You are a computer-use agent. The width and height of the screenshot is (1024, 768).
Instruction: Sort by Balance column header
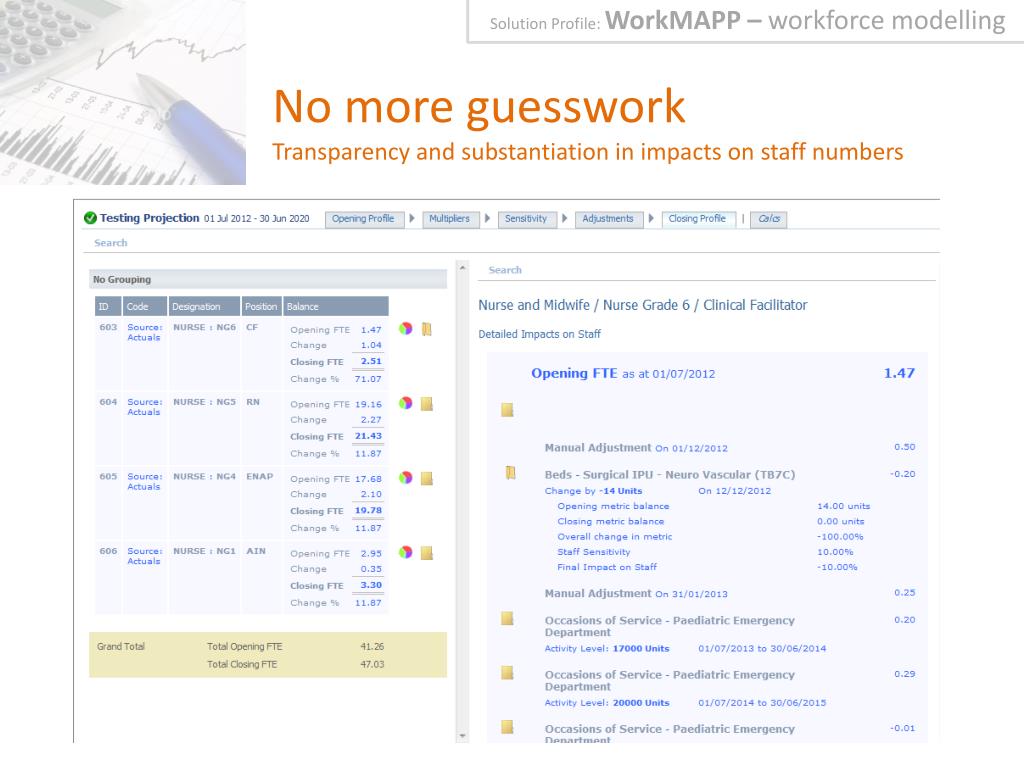coord(336,306)
